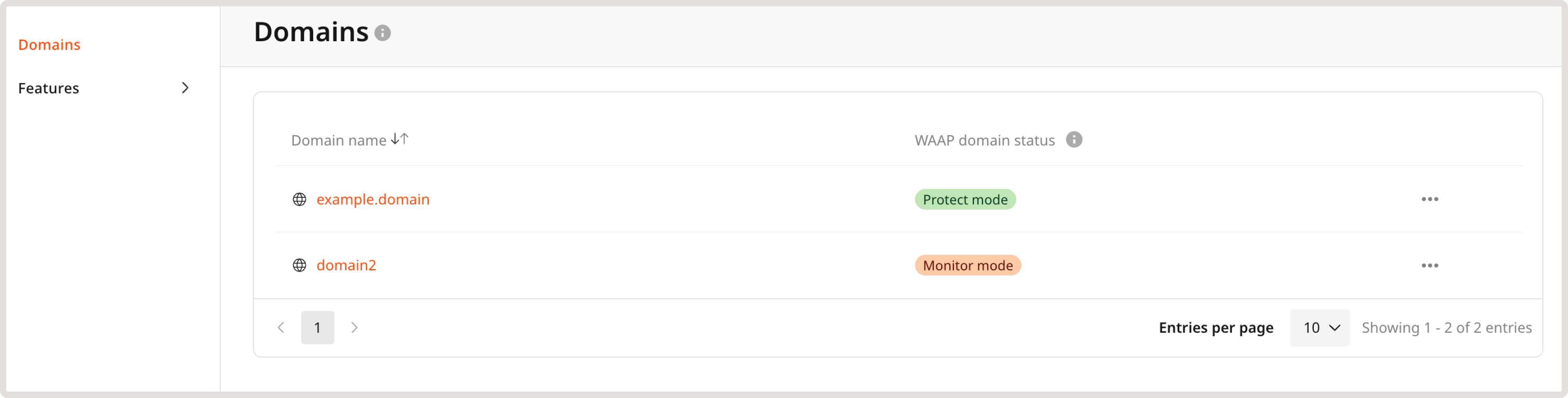The width and height of the screenshot is (1568, 398).
Task: Select page 1 in pagination
Action: click(x=317, y=327)
